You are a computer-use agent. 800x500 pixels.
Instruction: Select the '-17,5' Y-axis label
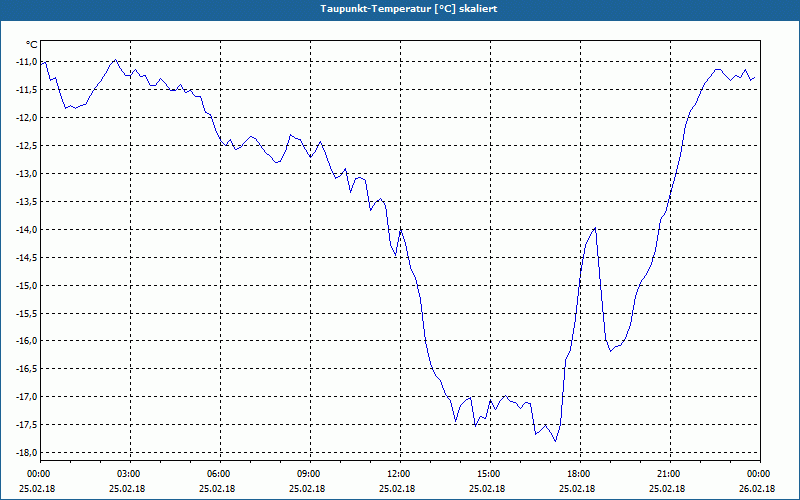pos(27,425)
